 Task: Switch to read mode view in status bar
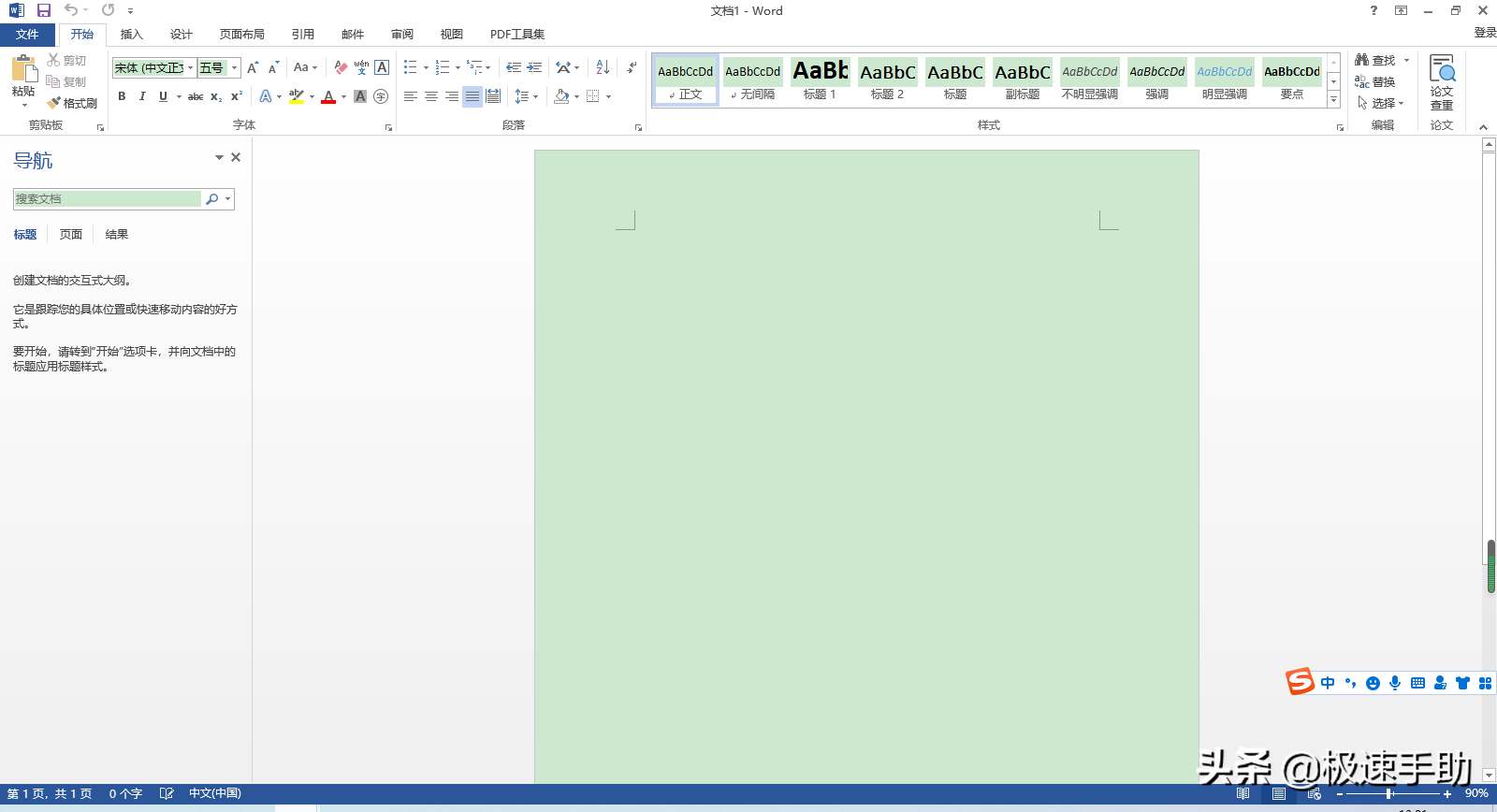pyautogui.click(x=1243, y=793)
